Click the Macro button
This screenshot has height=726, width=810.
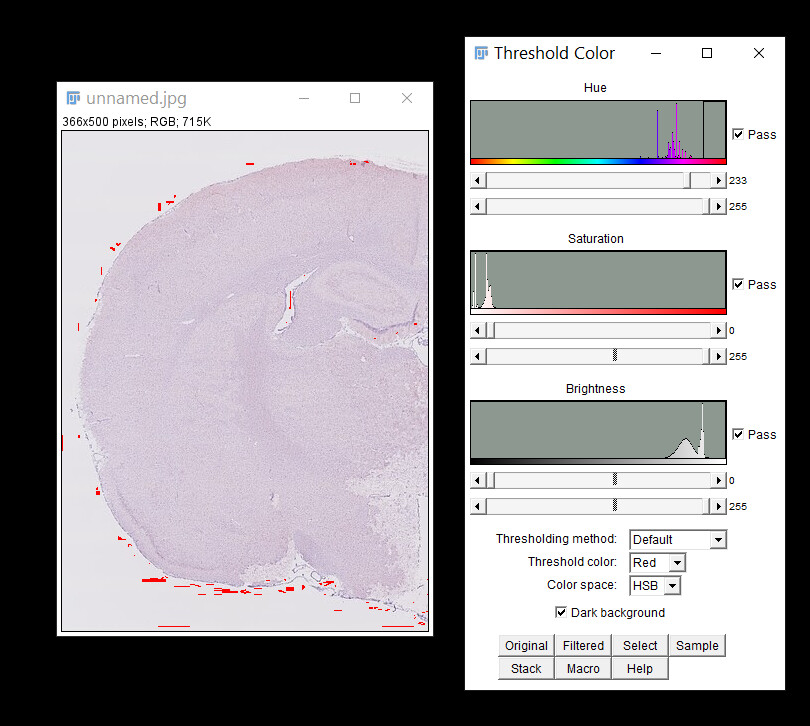(x=583, y=669)
